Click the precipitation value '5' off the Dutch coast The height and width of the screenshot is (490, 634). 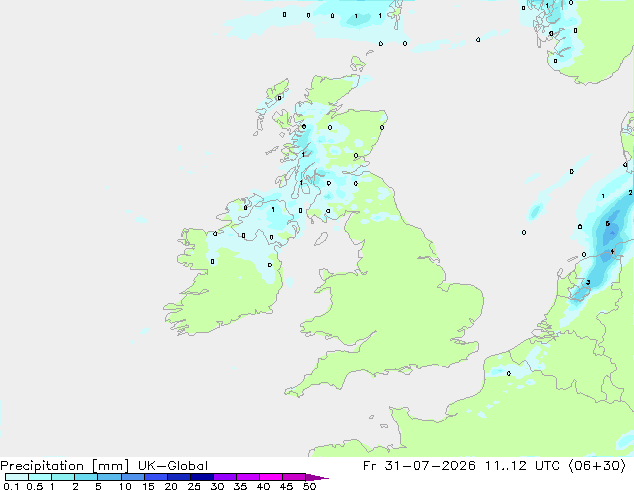(608, 224)
